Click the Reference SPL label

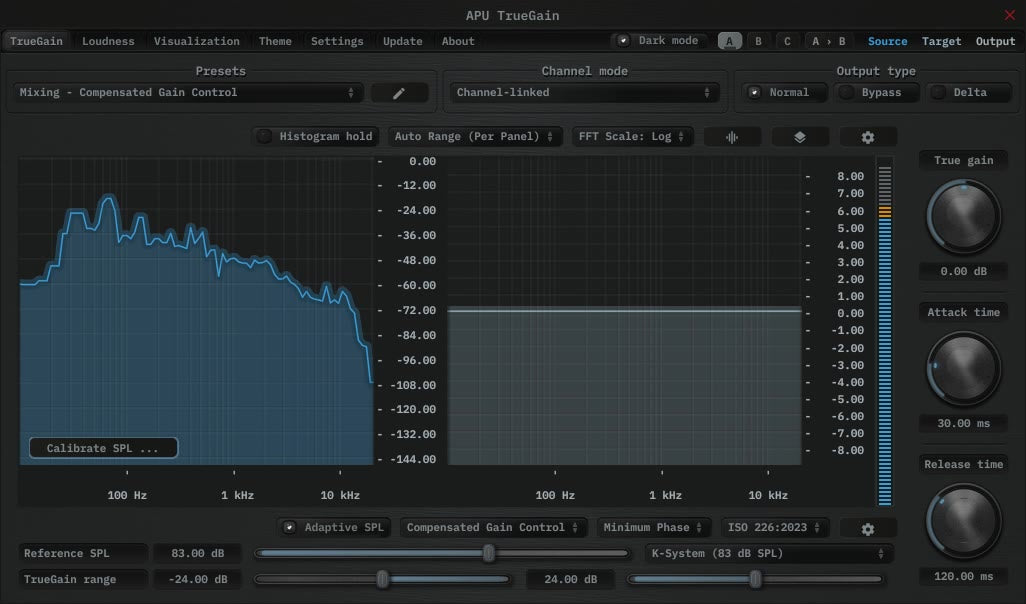pyautogui.click(x=82, y=554)
